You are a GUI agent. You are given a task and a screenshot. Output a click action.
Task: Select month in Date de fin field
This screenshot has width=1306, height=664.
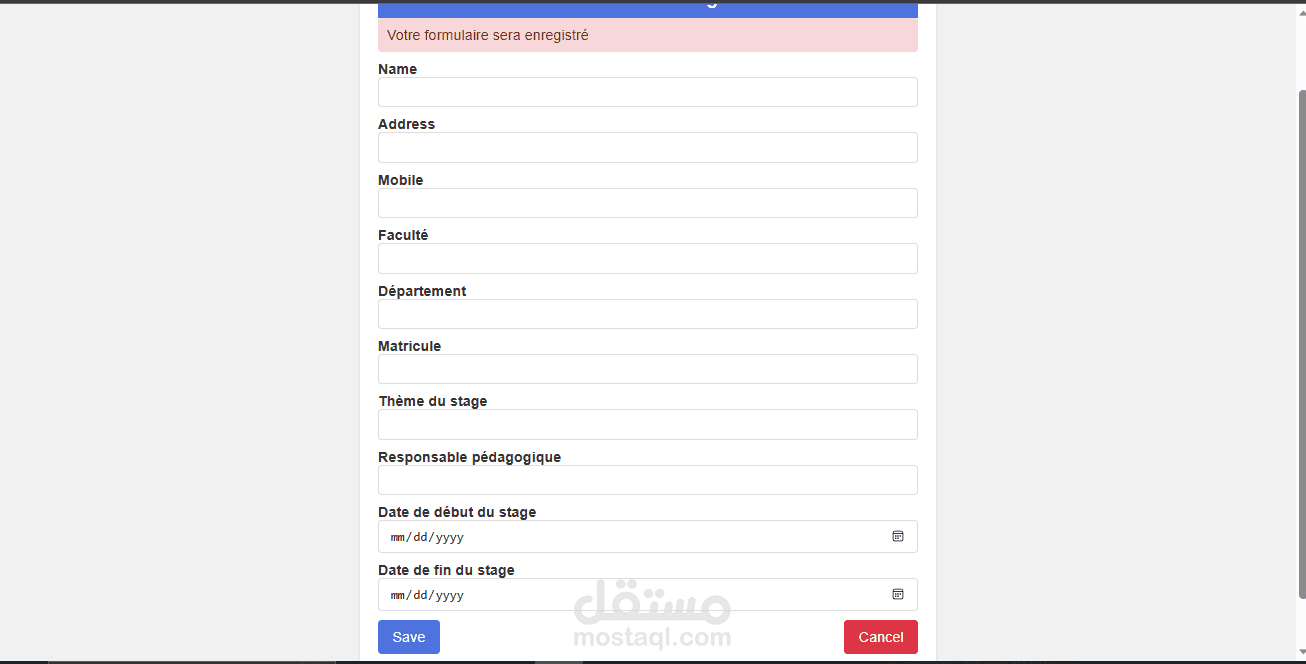click(x=398, y=595)
